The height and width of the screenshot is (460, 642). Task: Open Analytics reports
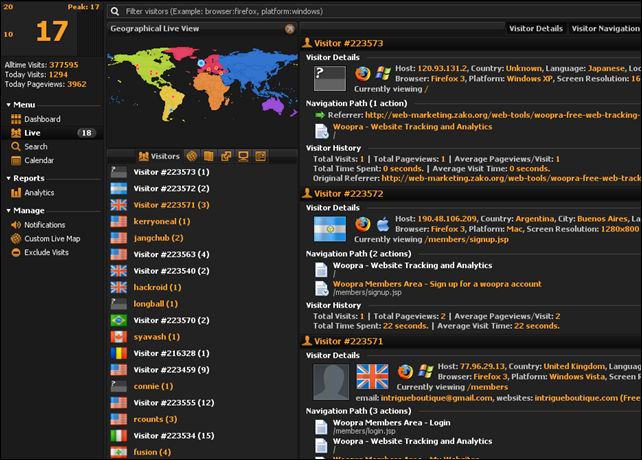pos(39,193)
